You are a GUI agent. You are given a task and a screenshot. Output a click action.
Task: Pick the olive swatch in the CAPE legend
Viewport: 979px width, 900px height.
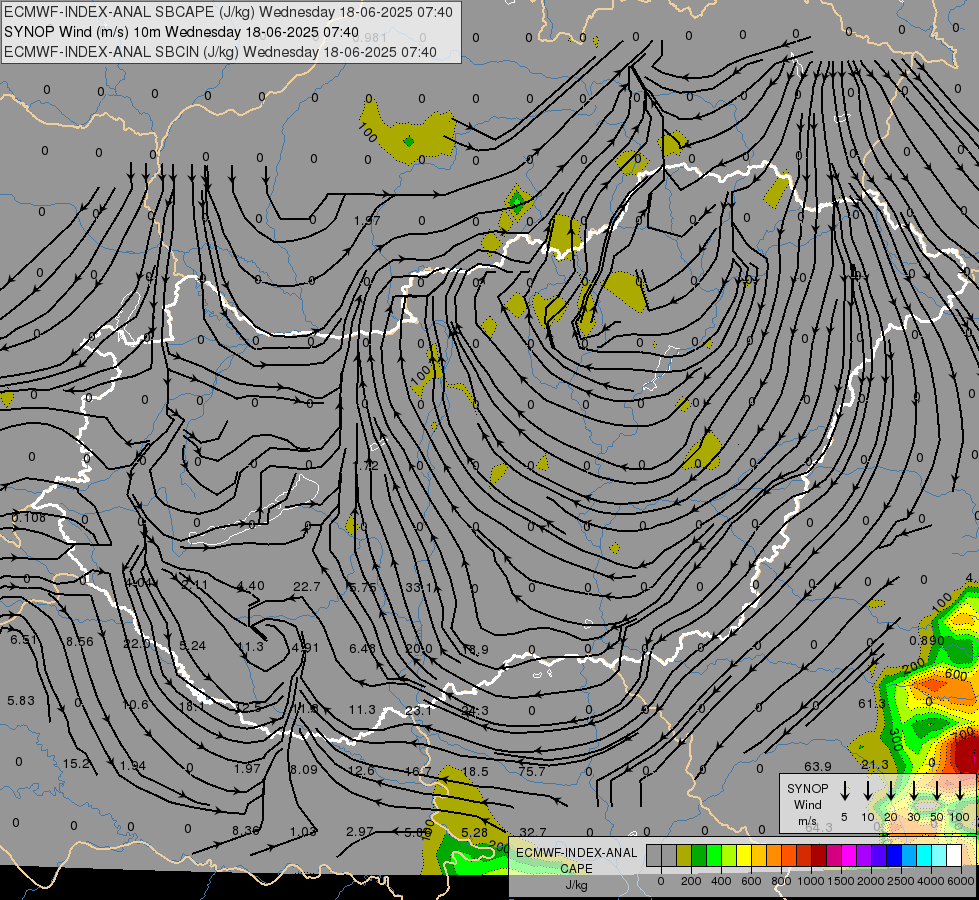pos(684,856)
